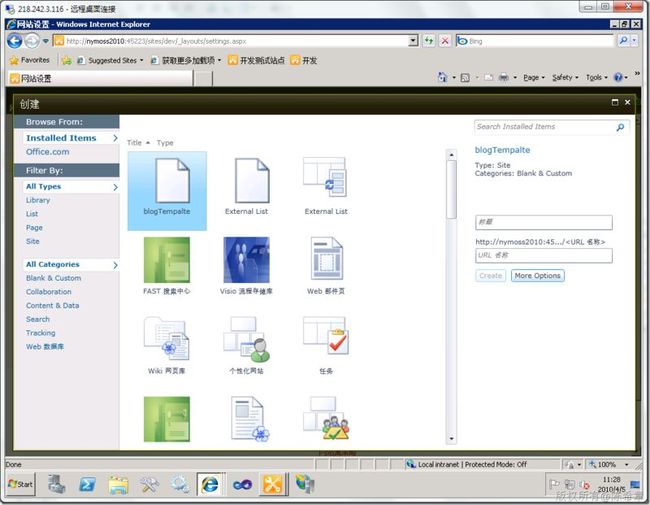Viewport: 650px width, 505px height.
Task: Click the Start button
Action: (21, 484)
